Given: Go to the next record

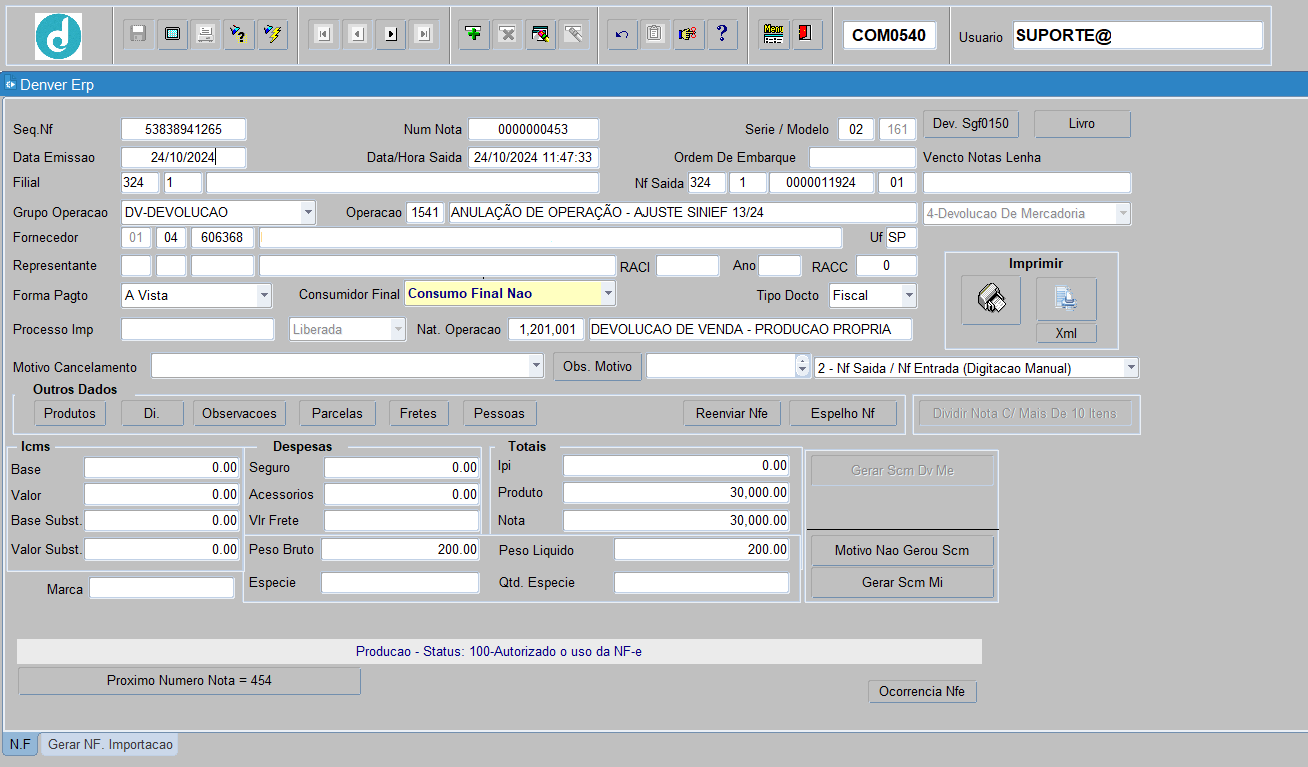Looking at the screenshot, I should click(390, 34).
